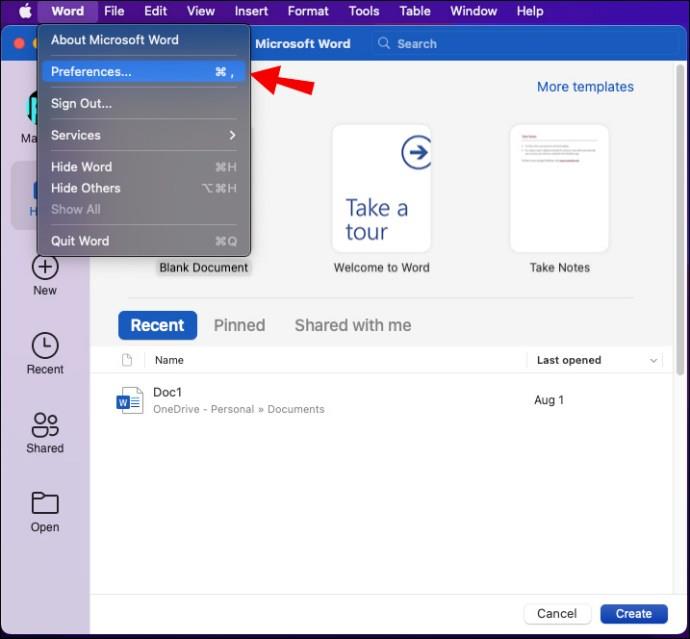Open the Tools menu
The image size is (690, 639).
pyautogui.click(x=364, y=11)
